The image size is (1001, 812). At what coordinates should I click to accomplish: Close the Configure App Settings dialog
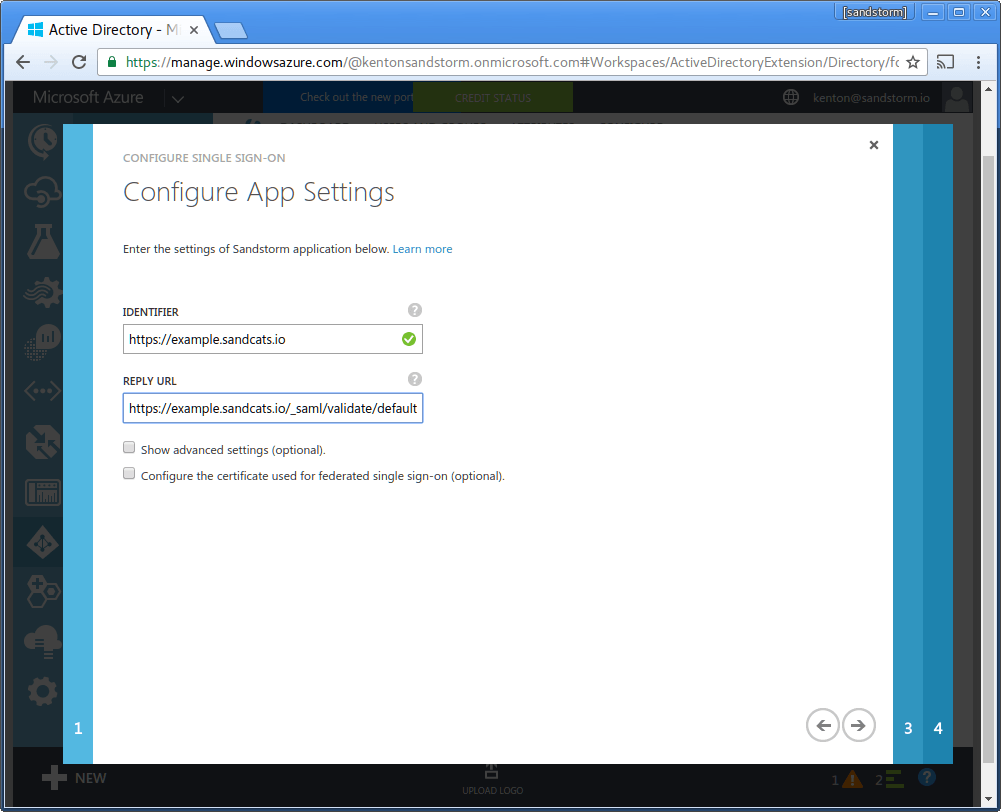click(874, 145)
